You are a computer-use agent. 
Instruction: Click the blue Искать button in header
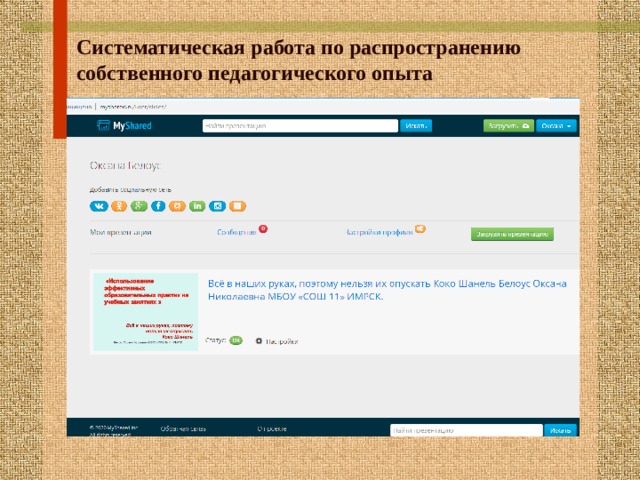pyautogui.click(x=416, y=126)
